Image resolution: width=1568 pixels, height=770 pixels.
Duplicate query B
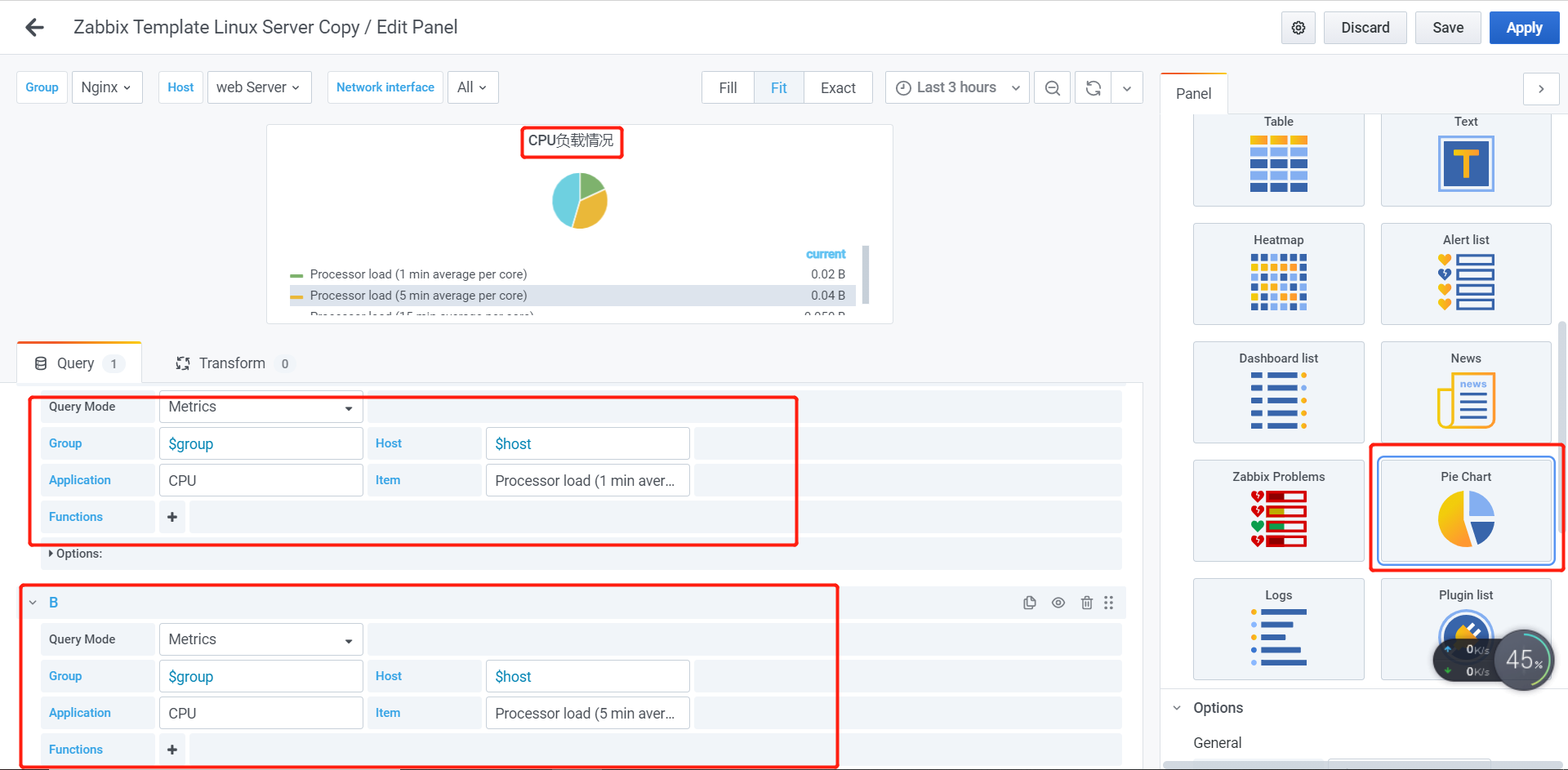(x=1030, y=603)
